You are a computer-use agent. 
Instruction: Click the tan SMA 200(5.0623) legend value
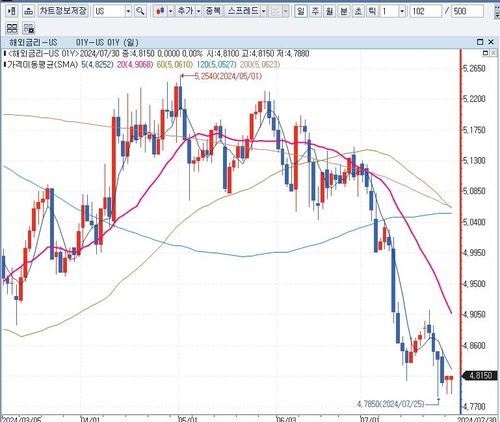[260, 64]
